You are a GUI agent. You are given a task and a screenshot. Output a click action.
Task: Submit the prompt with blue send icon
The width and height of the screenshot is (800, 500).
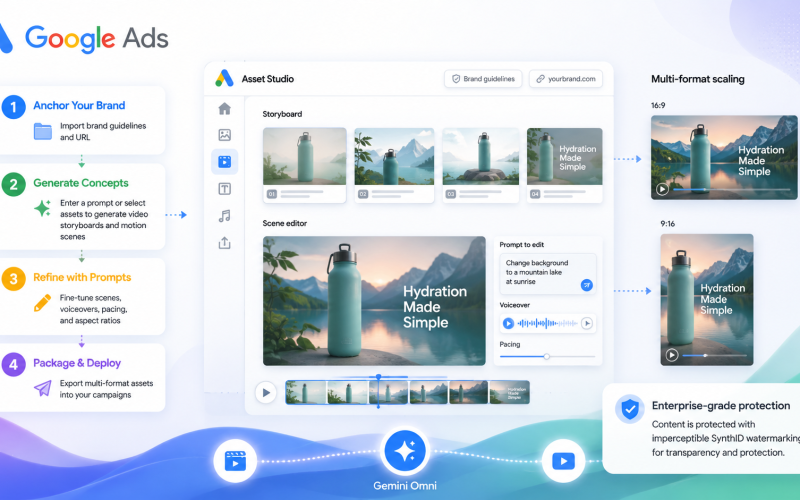587,285
